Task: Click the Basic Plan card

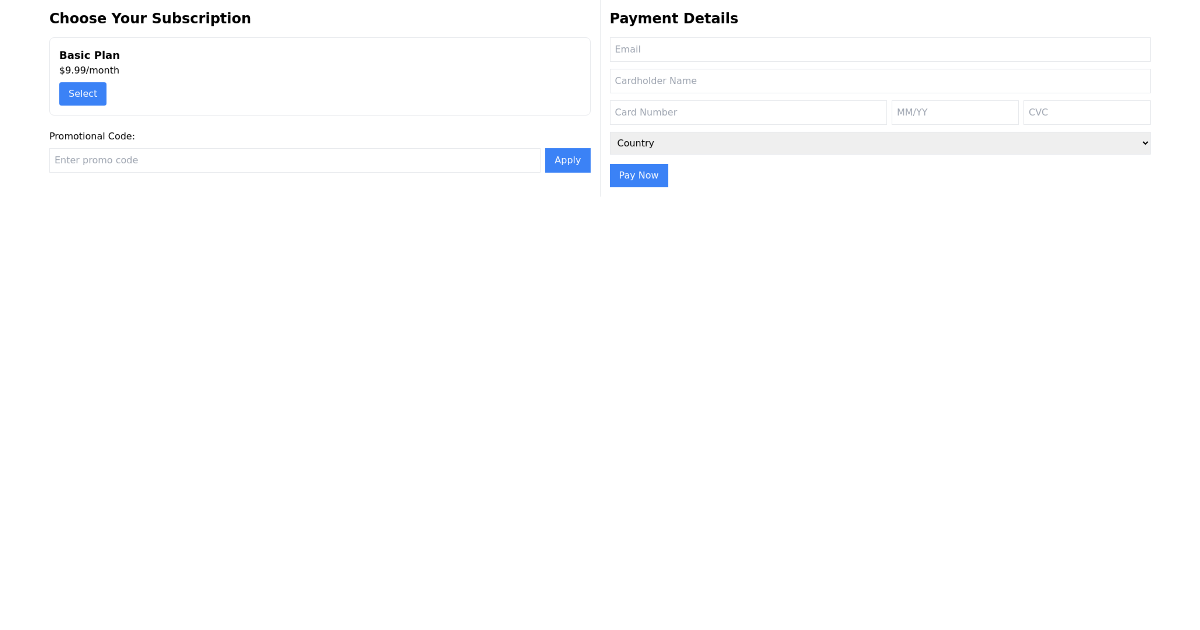Action: 320,76
